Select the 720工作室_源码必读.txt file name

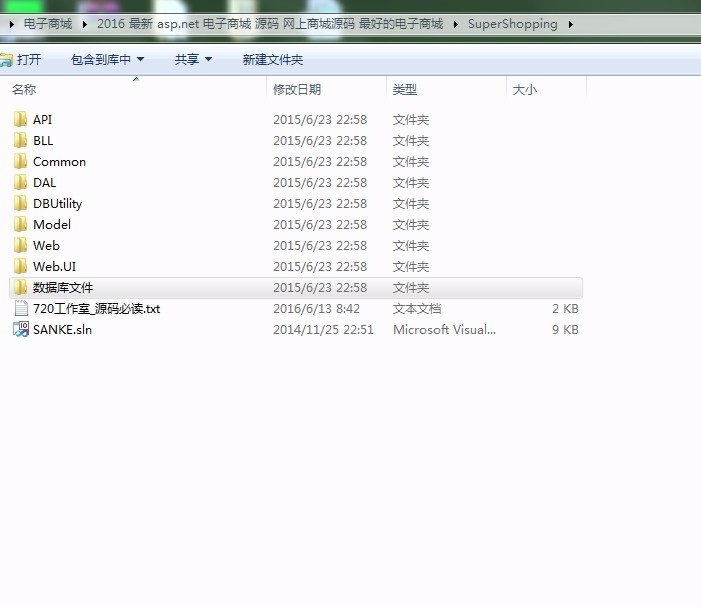point(97,308)
